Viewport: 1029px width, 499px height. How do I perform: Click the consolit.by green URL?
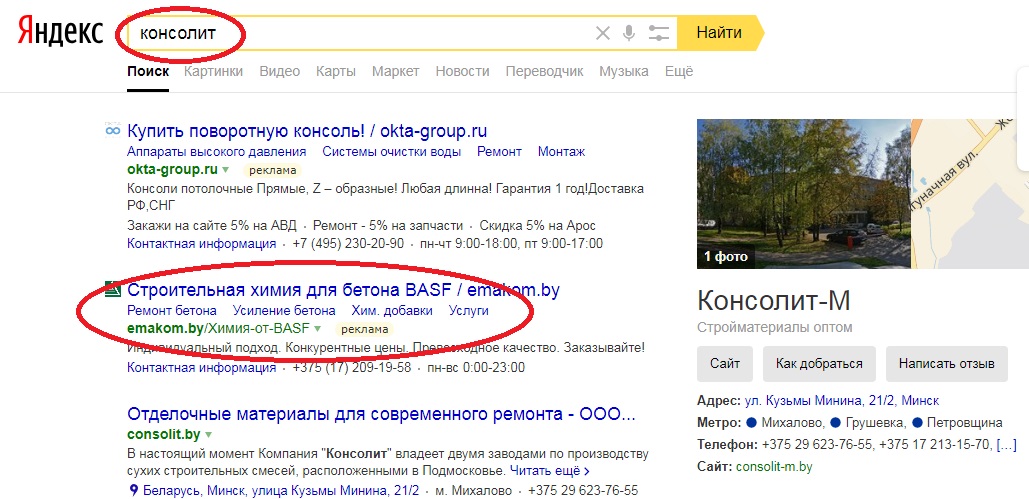pyautogui.click(x=163, y=435)
